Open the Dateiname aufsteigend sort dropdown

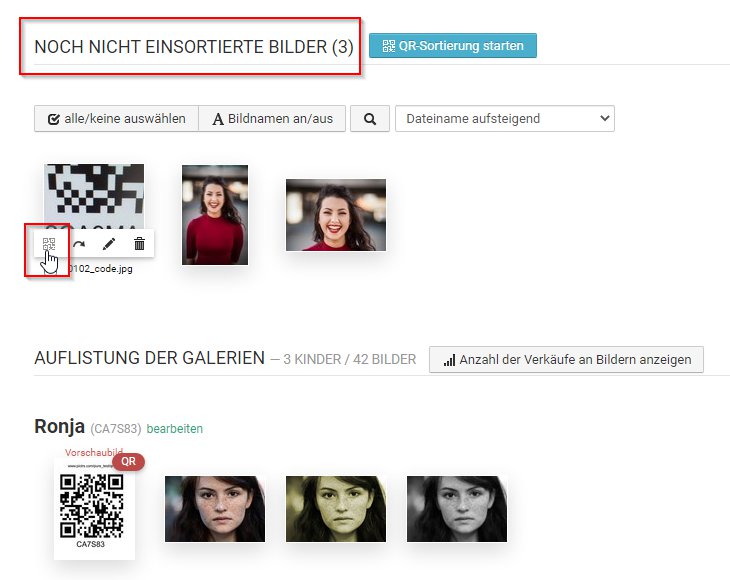pos(504,118)
